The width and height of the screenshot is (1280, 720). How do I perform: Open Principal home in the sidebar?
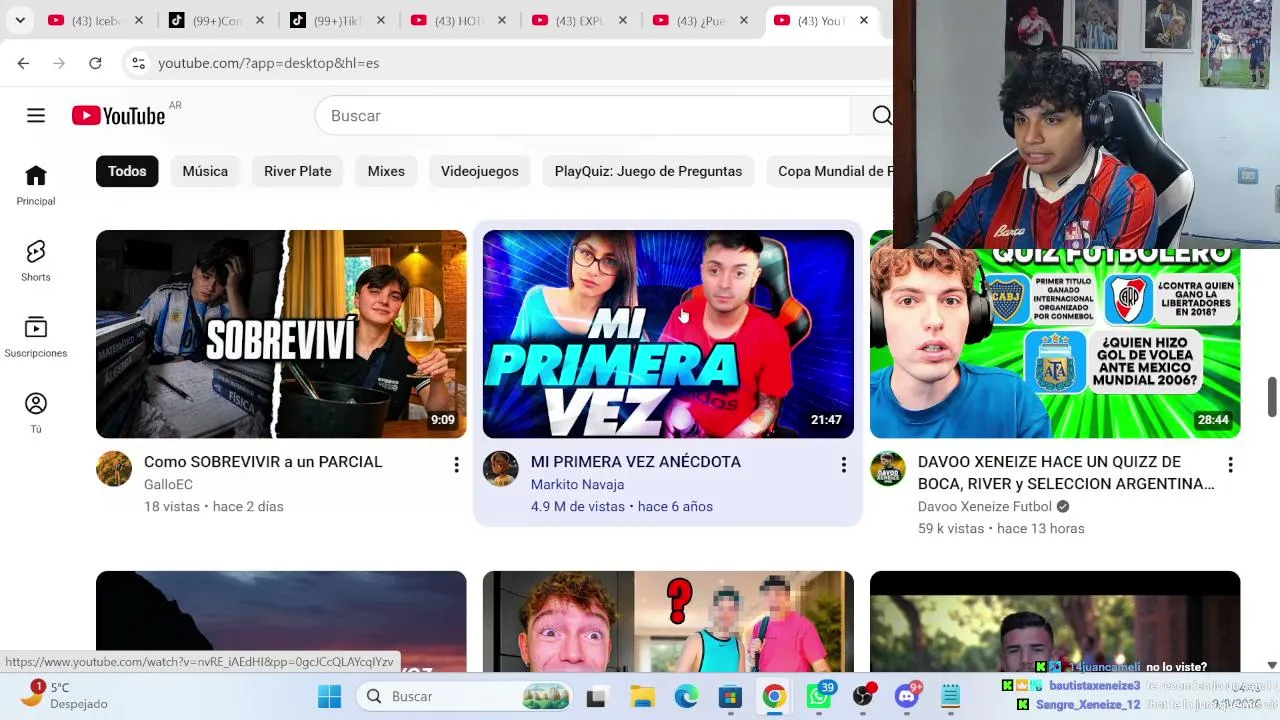pos(36,186)
